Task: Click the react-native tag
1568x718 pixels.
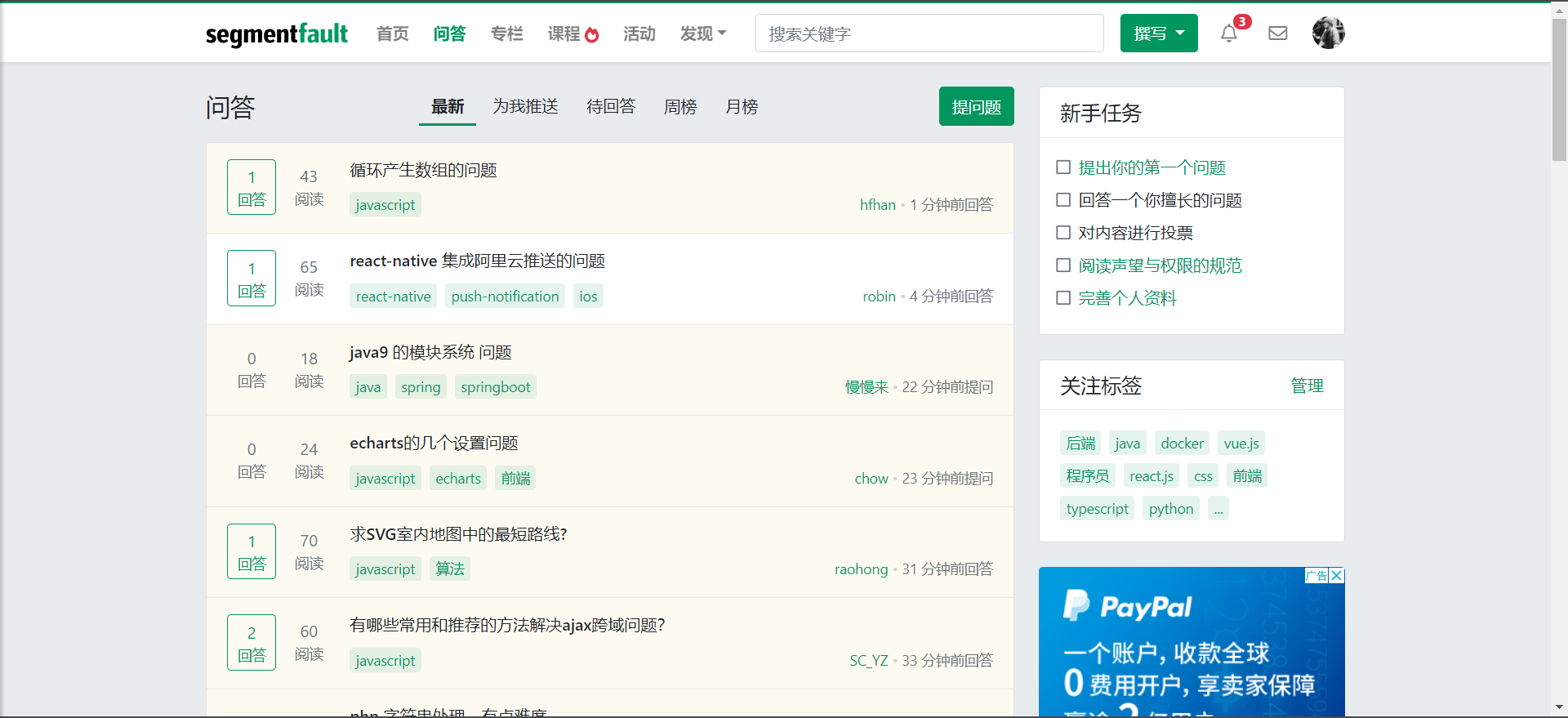Action: [x=393, y=297]
